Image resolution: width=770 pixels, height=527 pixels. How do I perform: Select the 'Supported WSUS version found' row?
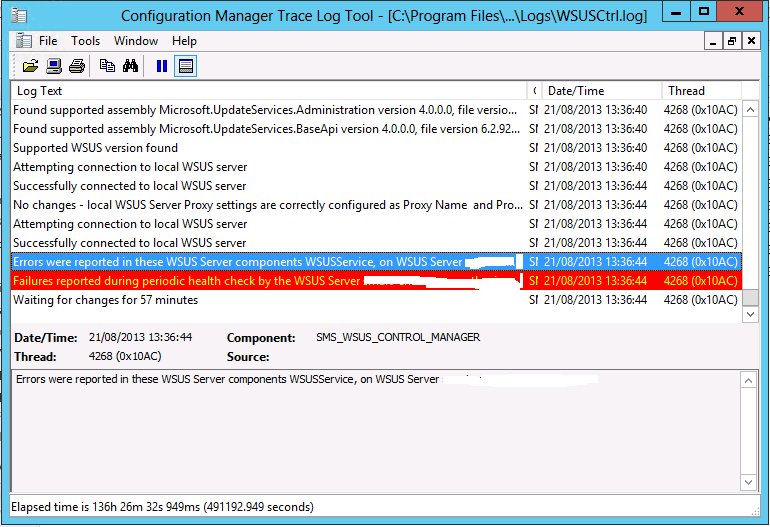(376, 148)
